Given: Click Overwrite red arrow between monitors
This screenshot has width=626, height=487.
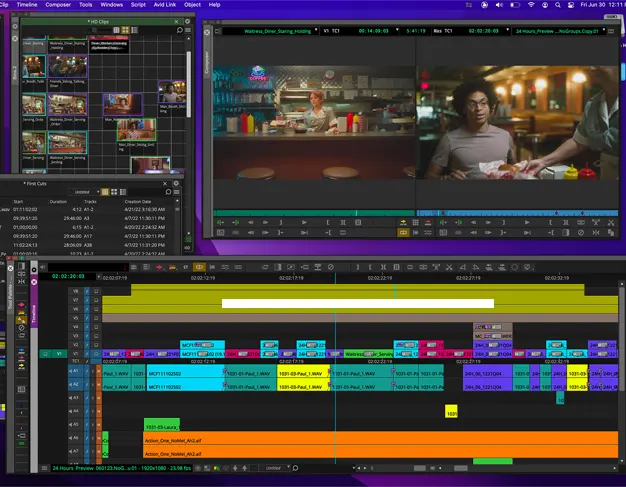Looking at the screenshot, I should [x=428, y=222].
